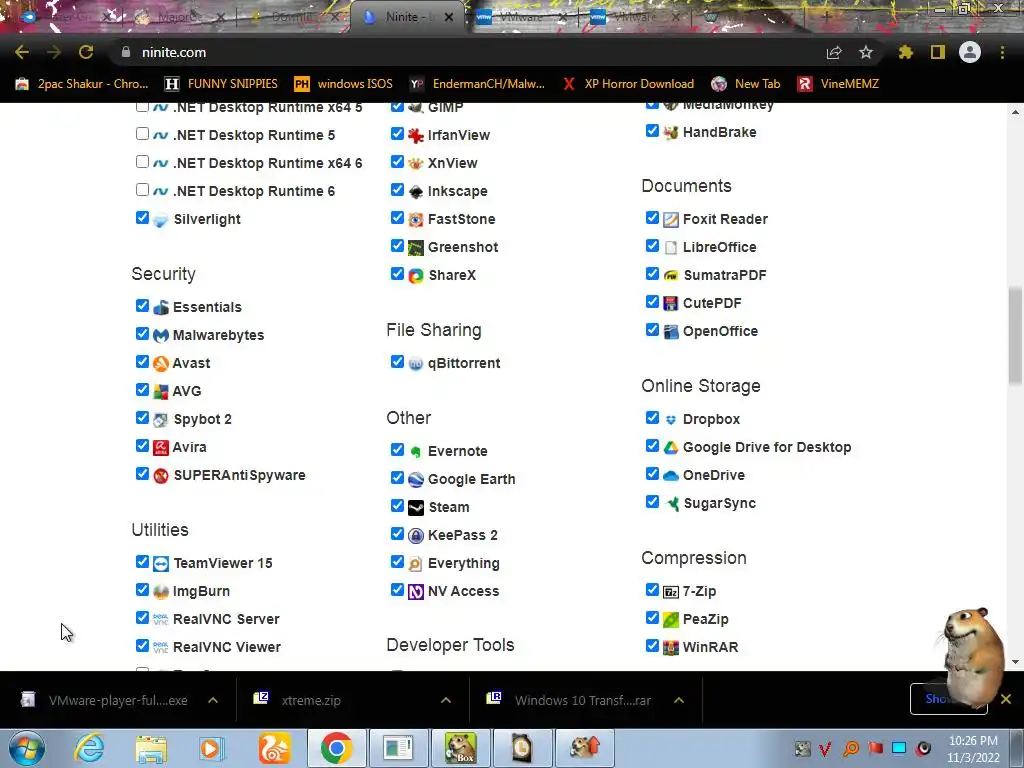Click the Avast app icon

click(161, 364)
